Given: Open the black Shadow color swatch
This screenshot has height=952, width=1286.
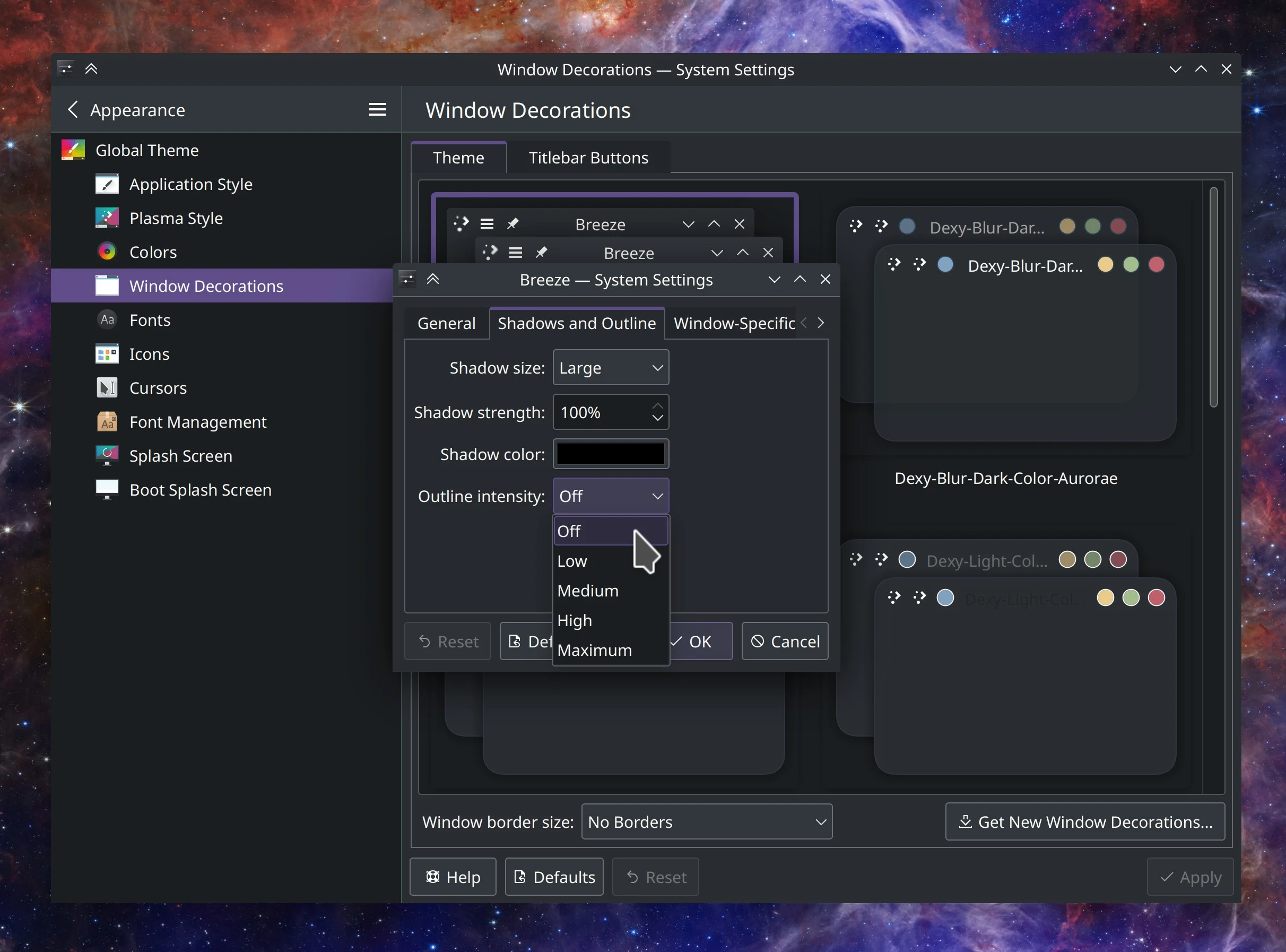Looking at the screenshot, I should 610,454.
